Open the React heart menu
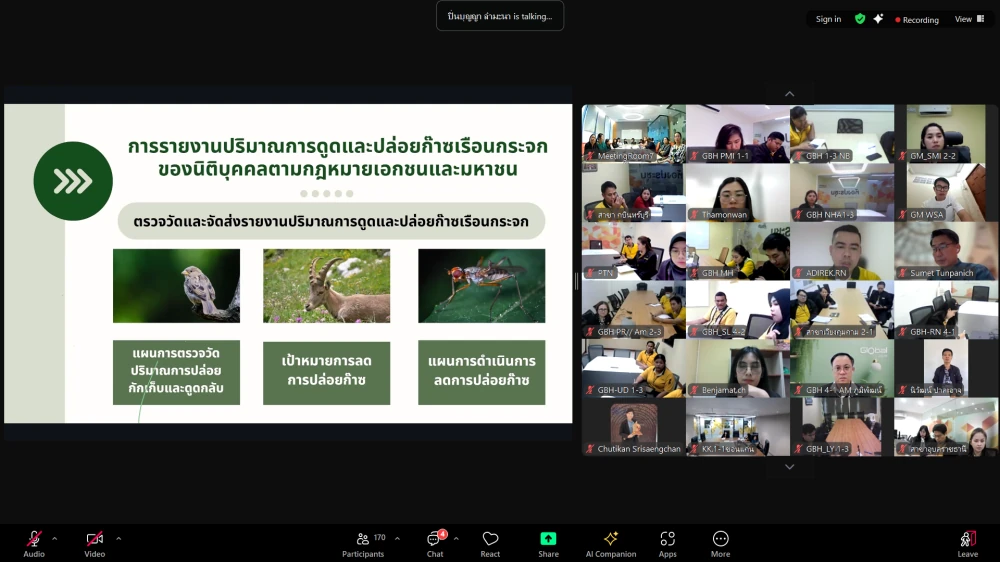This screenshot has height=562, width=1000. click(x=490, y=544)
